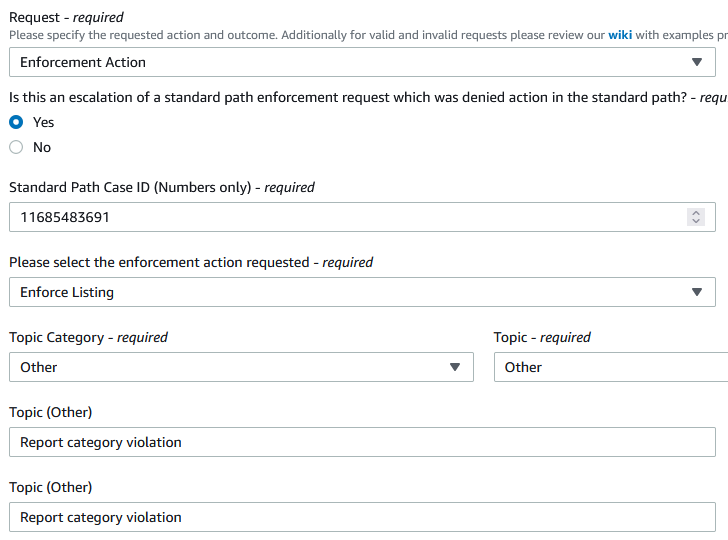Click the Standard Path Case ID number field

pyautogui.click(x=340, y=217)
